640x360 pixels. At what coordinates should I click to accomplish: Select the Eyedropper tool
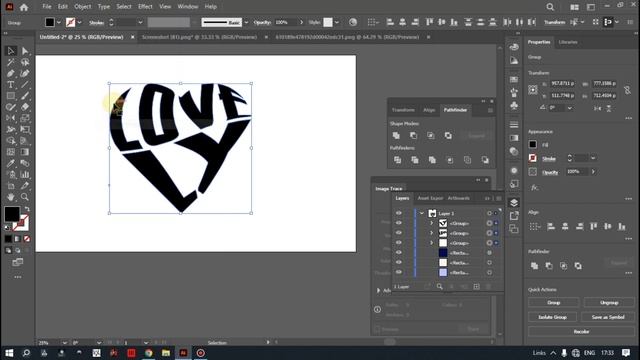[11, 163]
